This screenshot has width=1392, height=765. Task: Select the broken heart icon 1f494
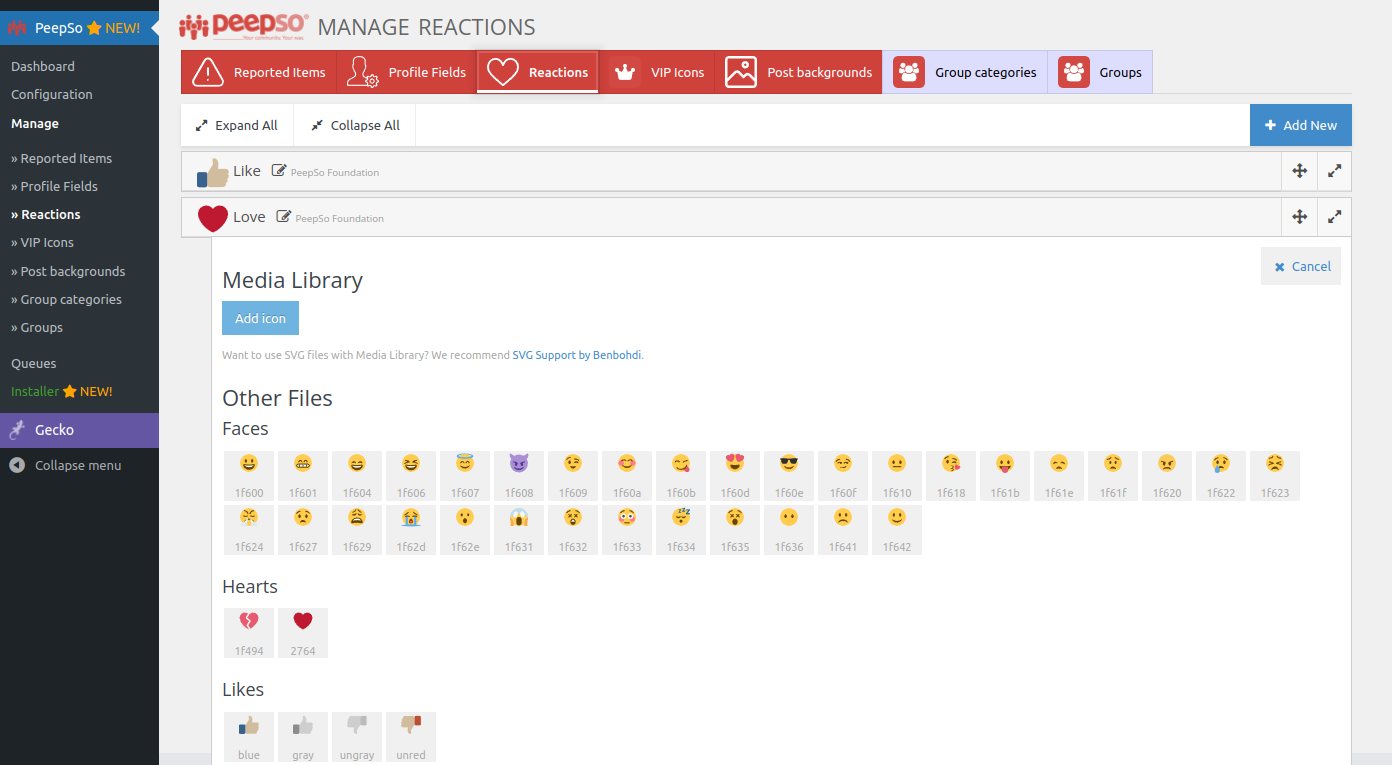[x=249, y=633]
